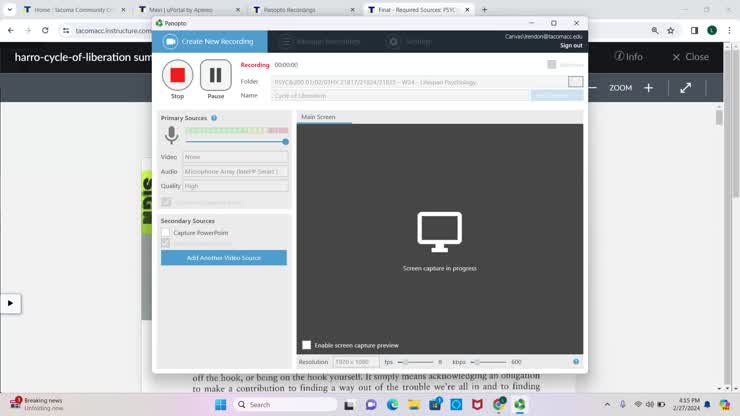Stop the recording with the red Stop button

click(x=177, y=75)
